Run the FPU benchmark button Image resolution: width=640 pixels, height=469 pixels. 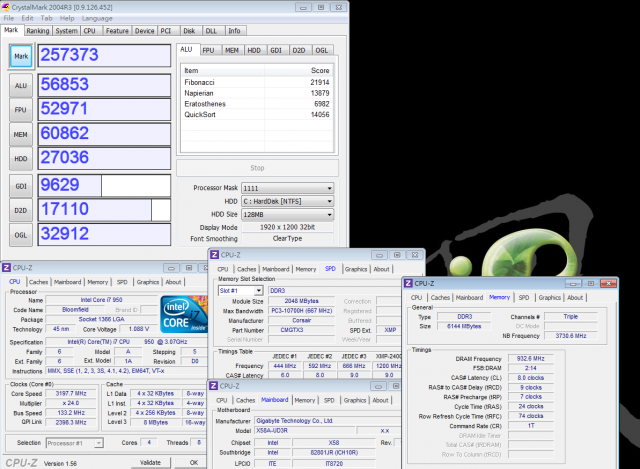click(x=21, y=110)
